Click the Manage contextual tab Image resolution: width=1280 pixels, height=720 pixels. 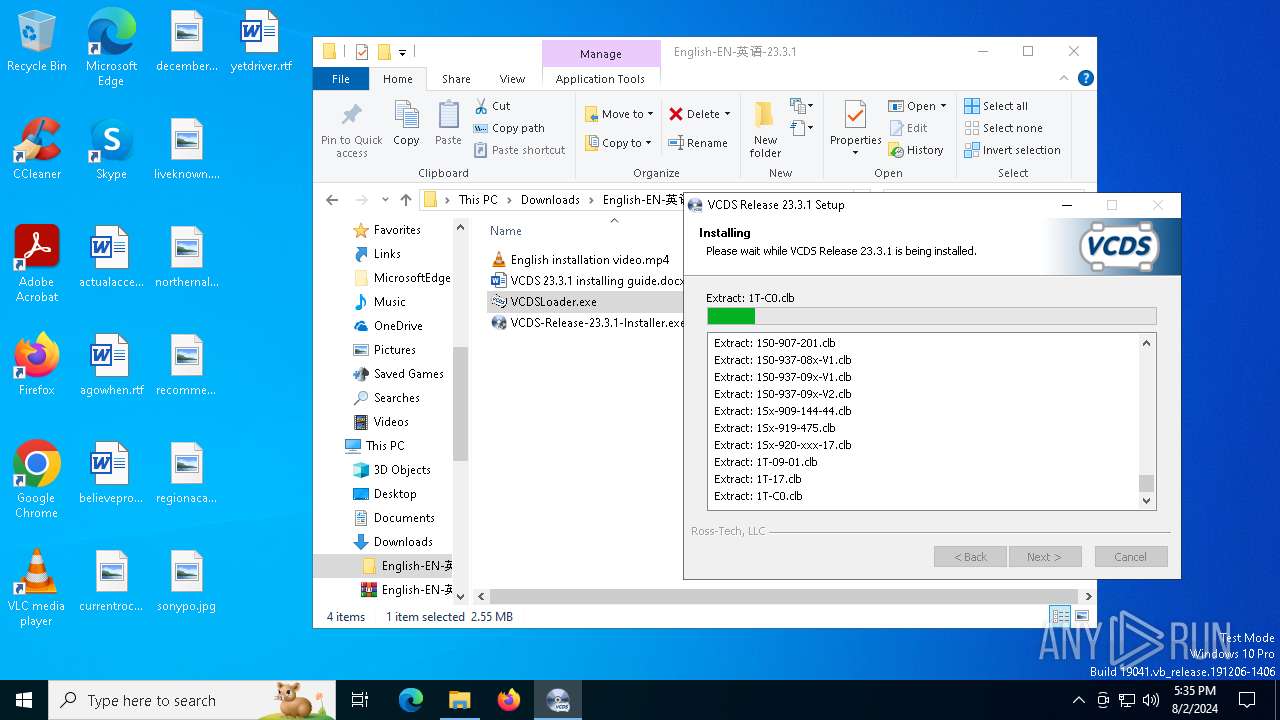pos(600,54)
